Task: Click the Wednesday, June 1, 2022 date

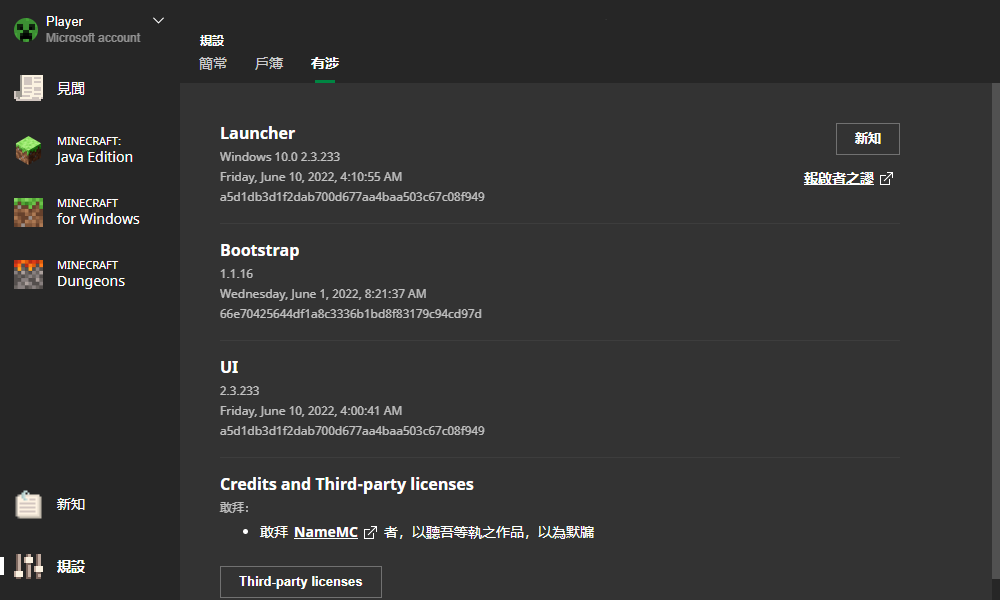Action: point(323,293)
